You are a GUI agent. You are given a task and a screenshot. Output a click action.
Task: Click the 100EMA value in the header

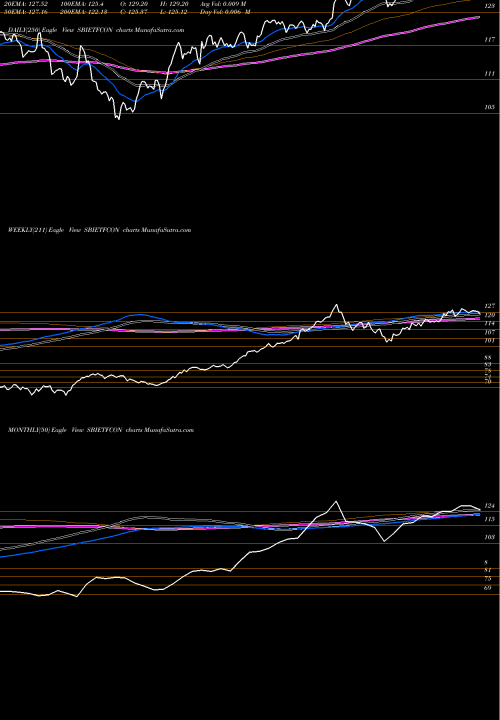(x=81, y=4)
